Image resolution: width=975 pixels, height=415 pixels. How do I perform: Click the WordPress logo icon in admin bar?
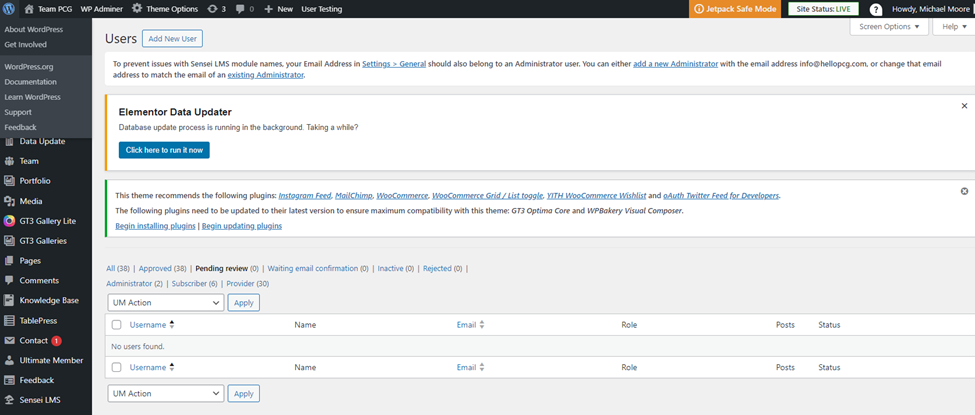click(10, 8)
